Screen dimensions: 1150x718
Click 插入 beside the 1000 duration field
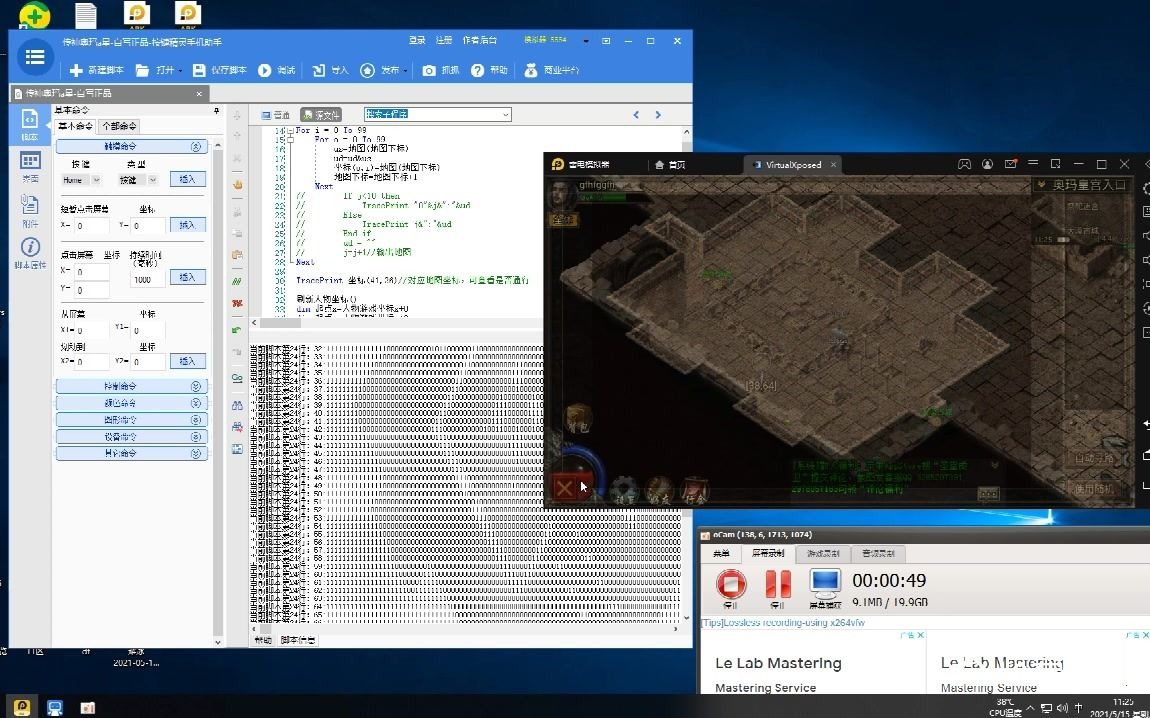click(x=188, y=277)
